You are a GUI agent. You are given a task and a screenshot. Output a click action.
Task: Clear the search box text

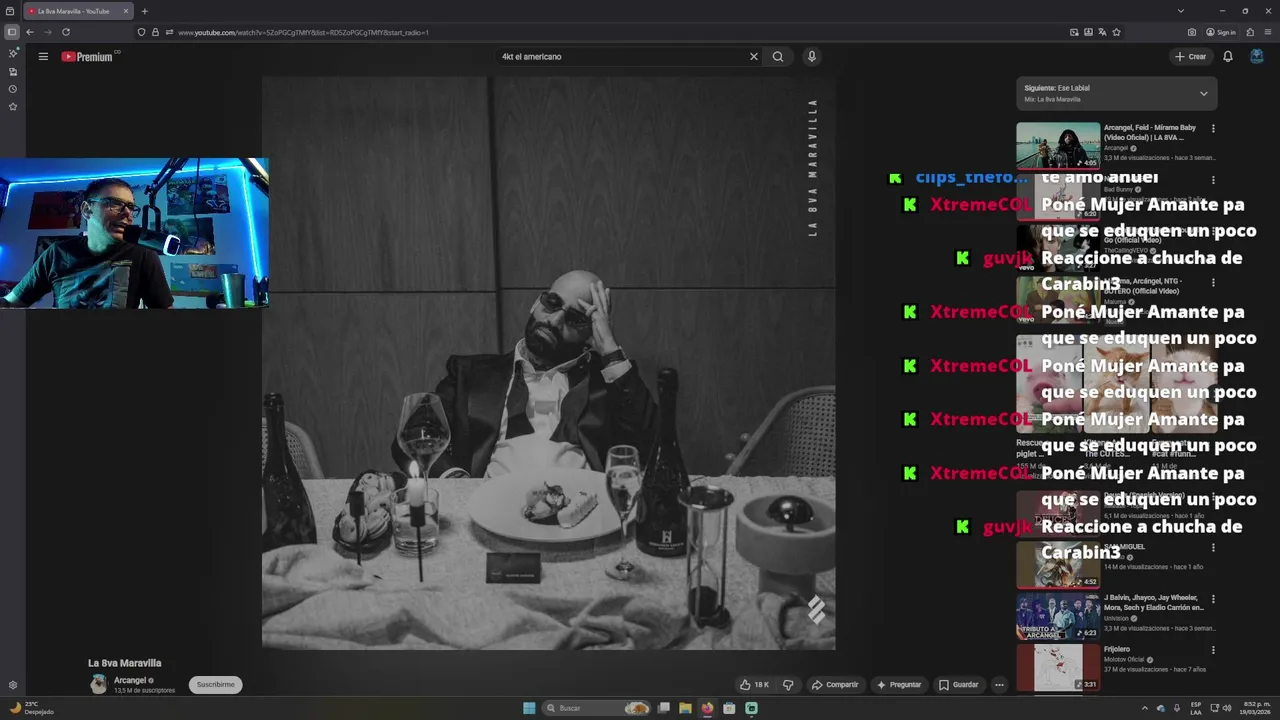[x=754, y=57]
